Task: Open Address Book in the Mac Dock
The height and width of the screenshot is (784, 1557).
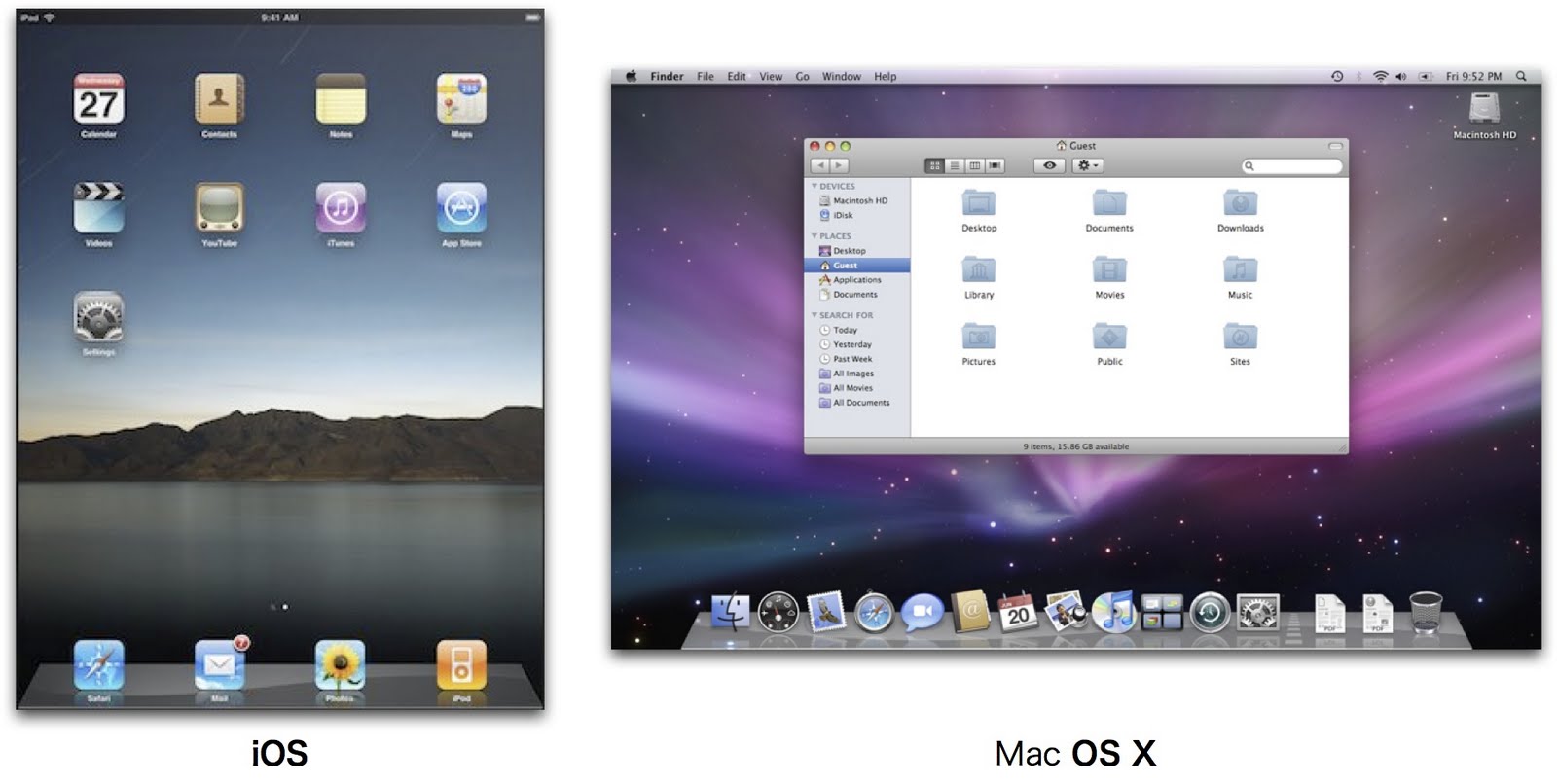Action: [x=970, y=613]
